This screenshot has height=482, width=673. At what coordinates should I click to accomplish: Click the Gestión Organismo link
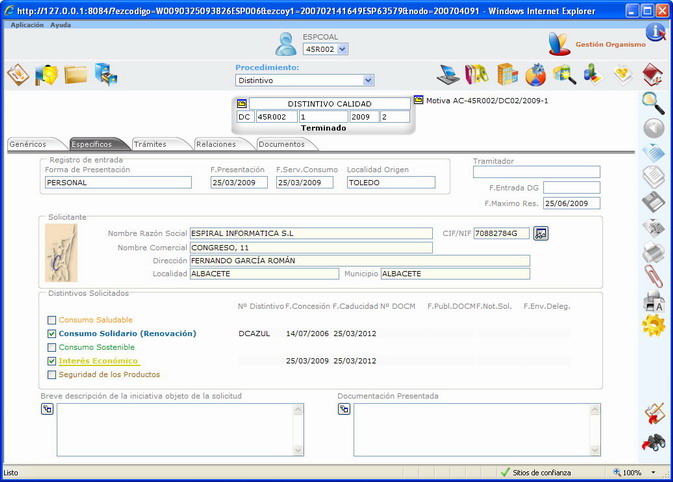[610, 45]
